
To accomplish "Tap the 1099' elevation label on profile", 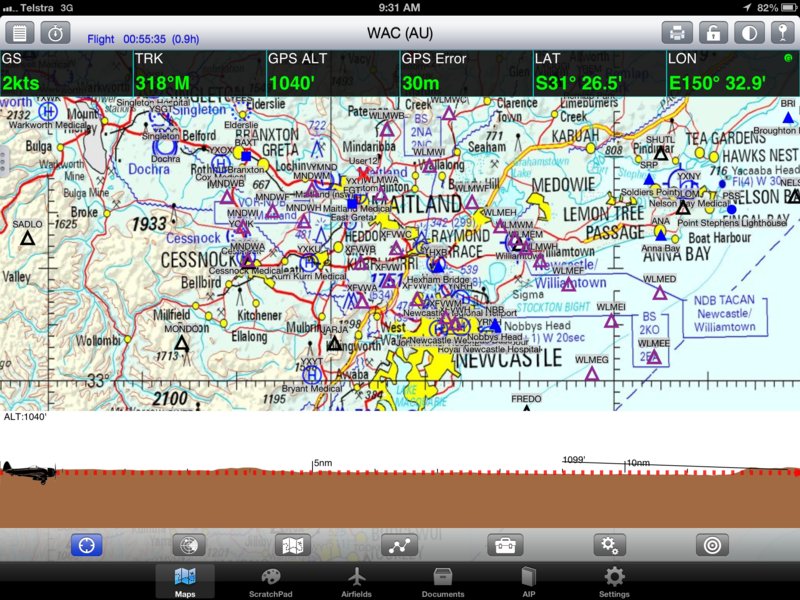I will (x=573, y=460).
